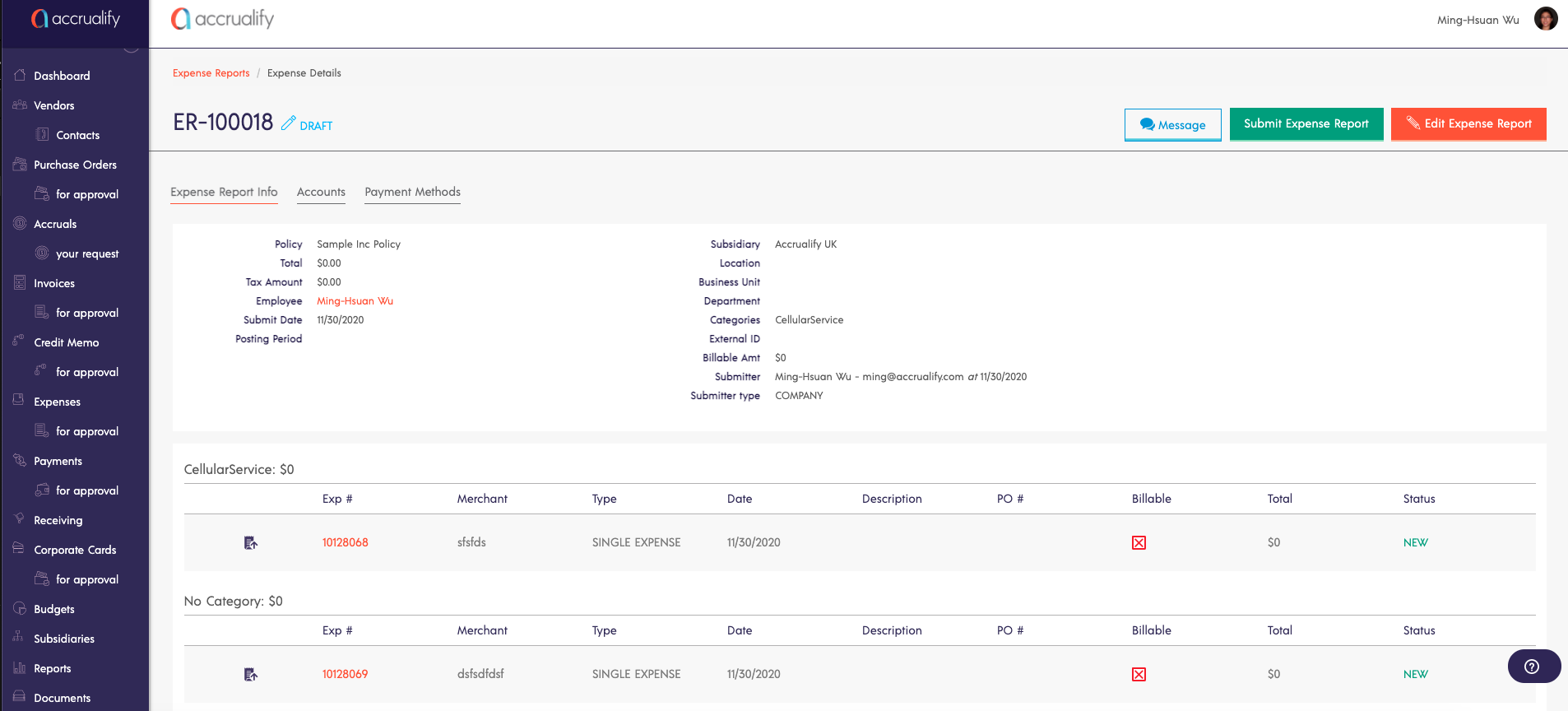Open the Expense Reports breadcrumb link
The height and width of the screenshot is (711, 1568).
click(x=211, y=73)
